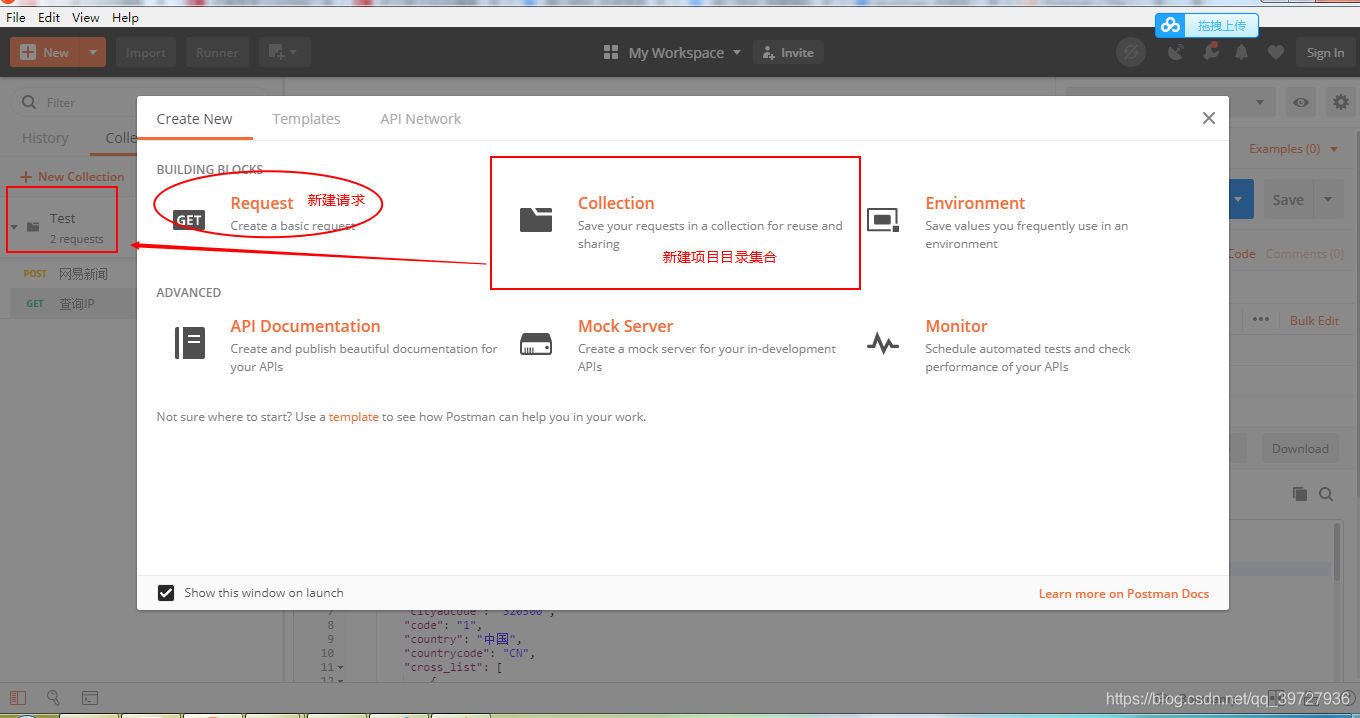Image resolution: width=1360 pixels, height=718 pixels.
Task: Open the Save button dropdown arrow
Action: click(1328, 199)
